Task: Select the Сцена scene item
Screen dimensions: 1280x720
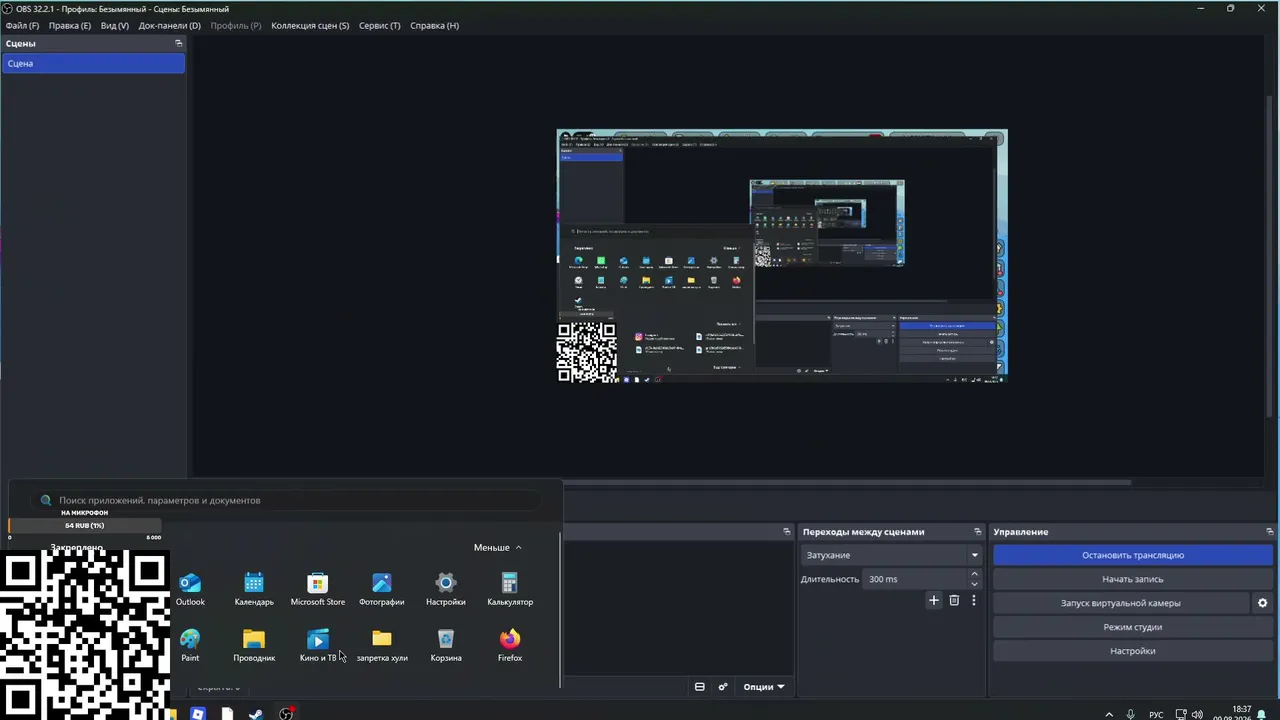Action: (x=93, y=63)
